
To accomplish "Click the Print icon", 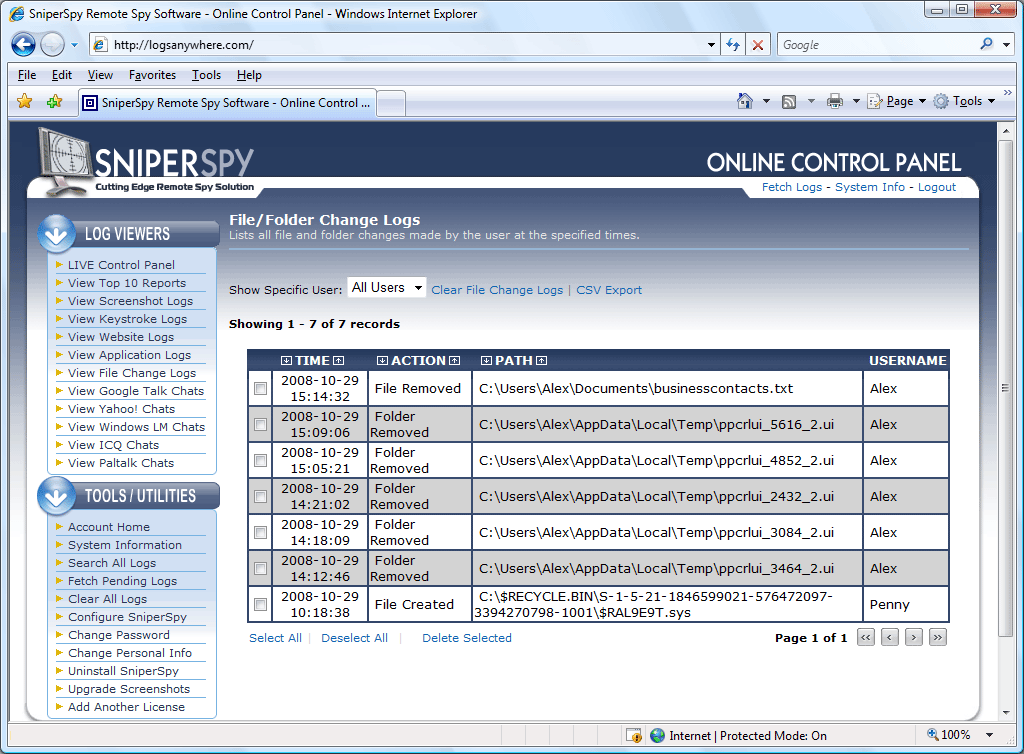I will coord(835,101).
